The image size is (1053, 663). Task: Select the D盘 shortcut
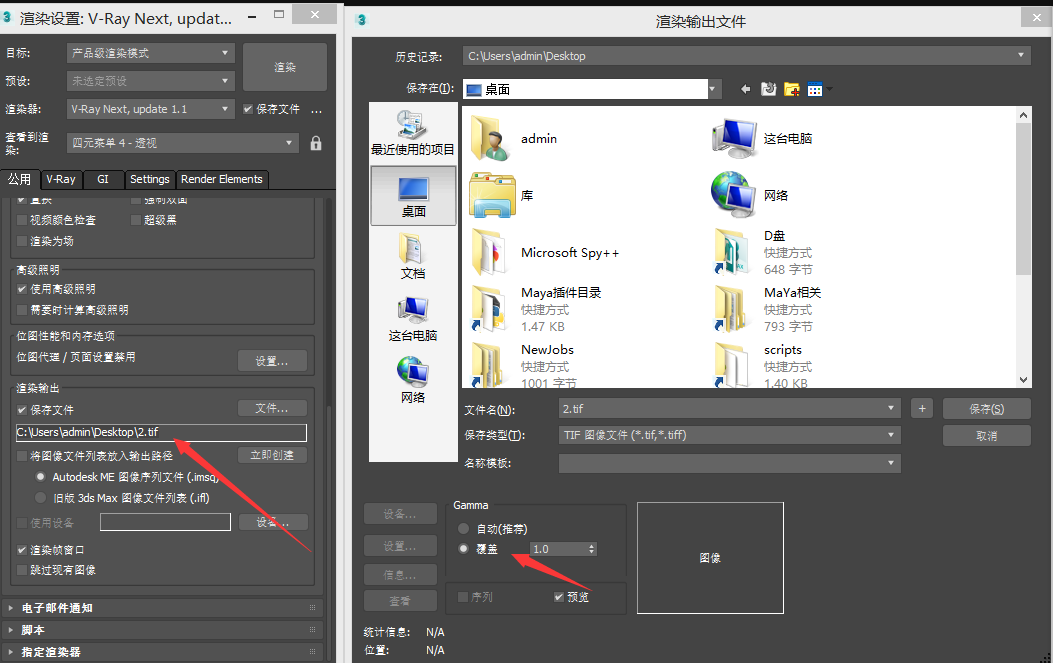[763, 253]
